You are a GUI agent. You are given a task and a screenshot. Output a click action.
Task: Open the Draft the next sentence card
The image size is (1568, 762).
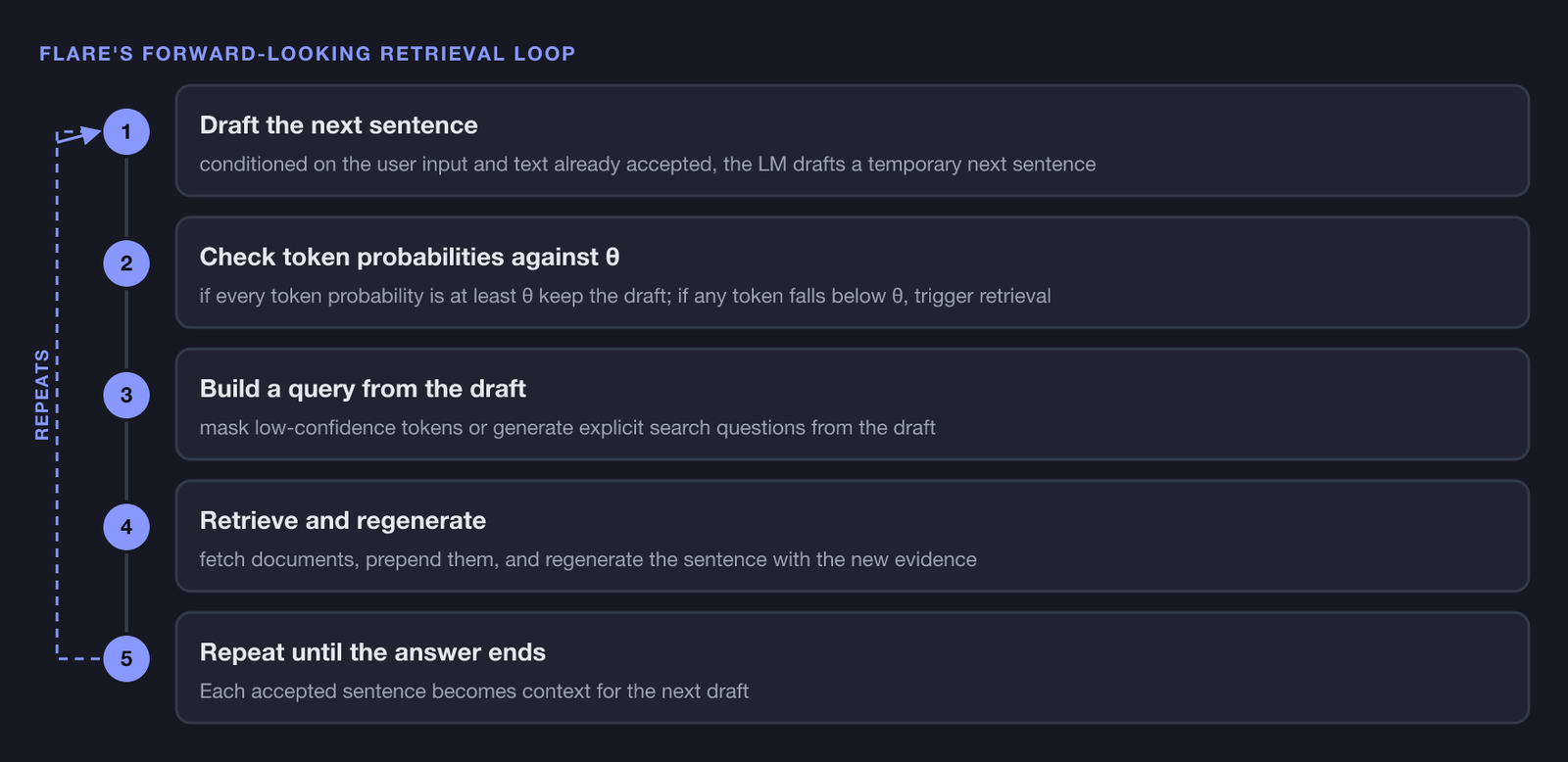tap(853, 140)
